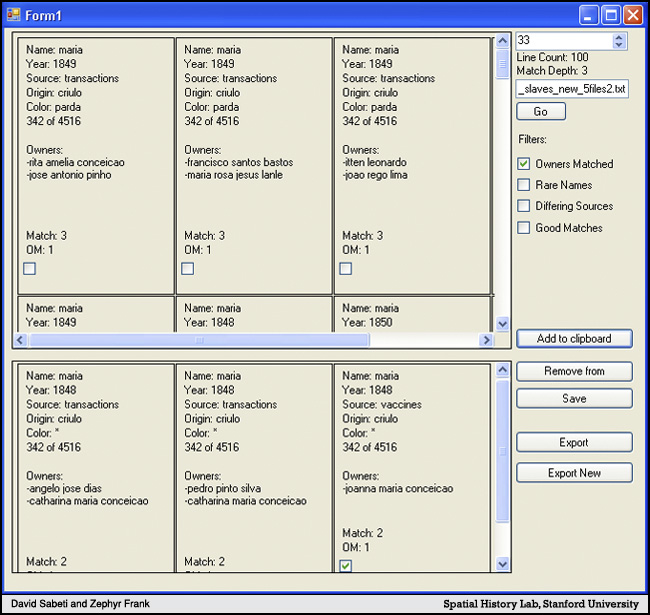Turn on the Good Matches filter

click(x=523, y=228)
